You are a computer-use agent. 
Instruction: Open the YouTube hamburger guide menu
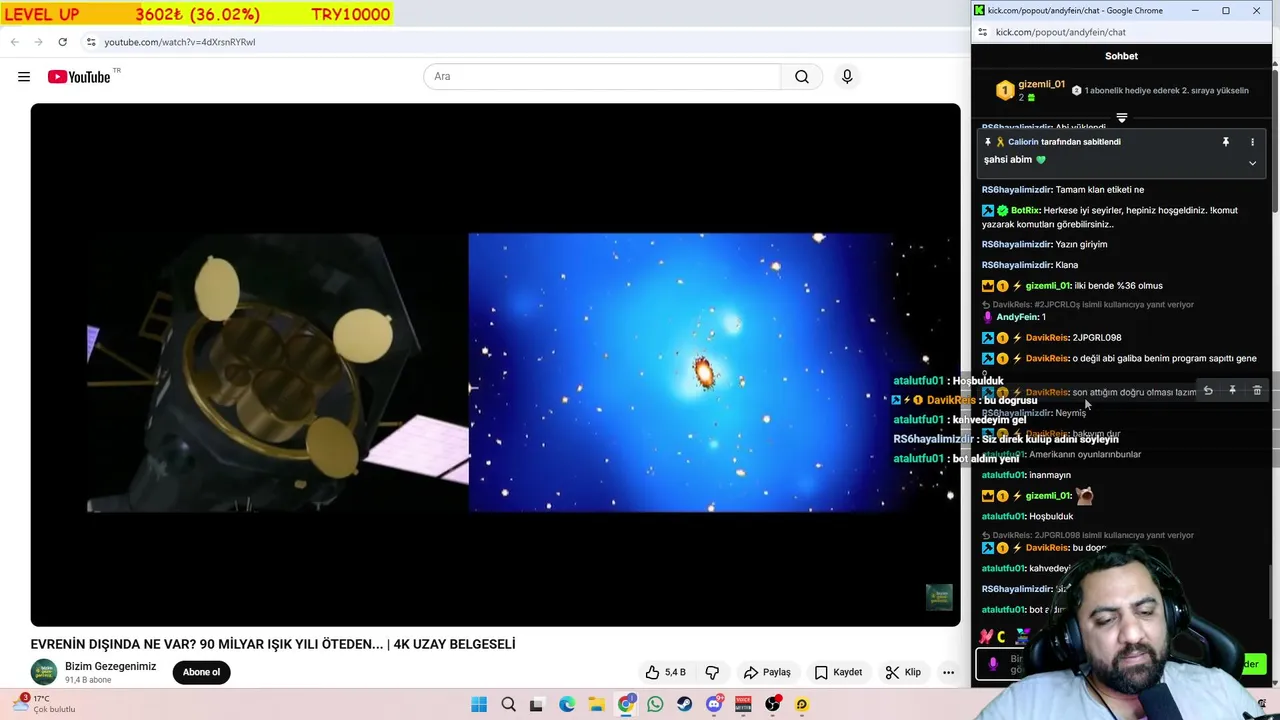24,77
